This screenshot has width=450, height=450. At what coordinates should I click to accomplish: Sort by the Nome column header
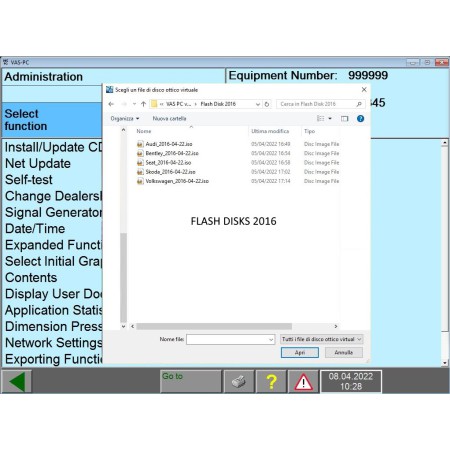coord(144,131)
